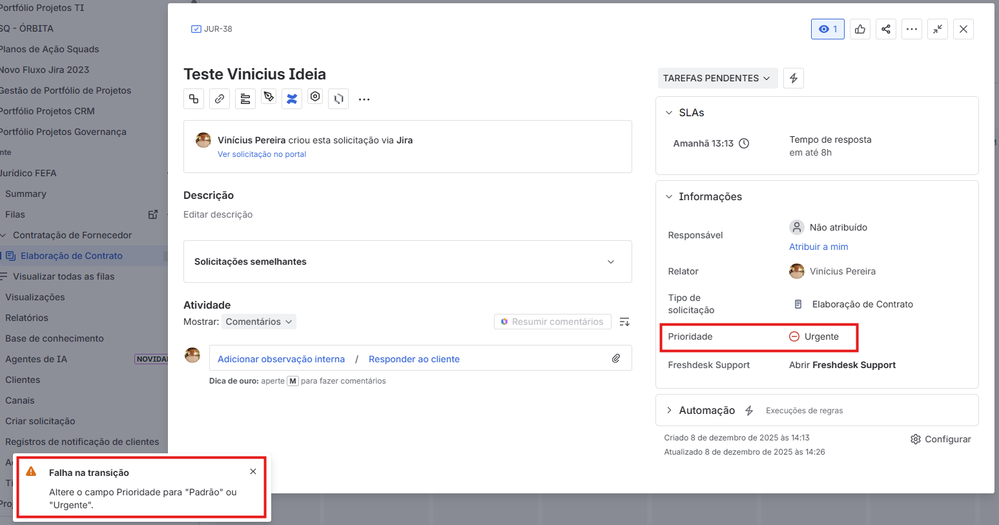Open Gestão de Portfólio de Projetos
This screenshot has width=999, height=525.
(x=66, y=90)
